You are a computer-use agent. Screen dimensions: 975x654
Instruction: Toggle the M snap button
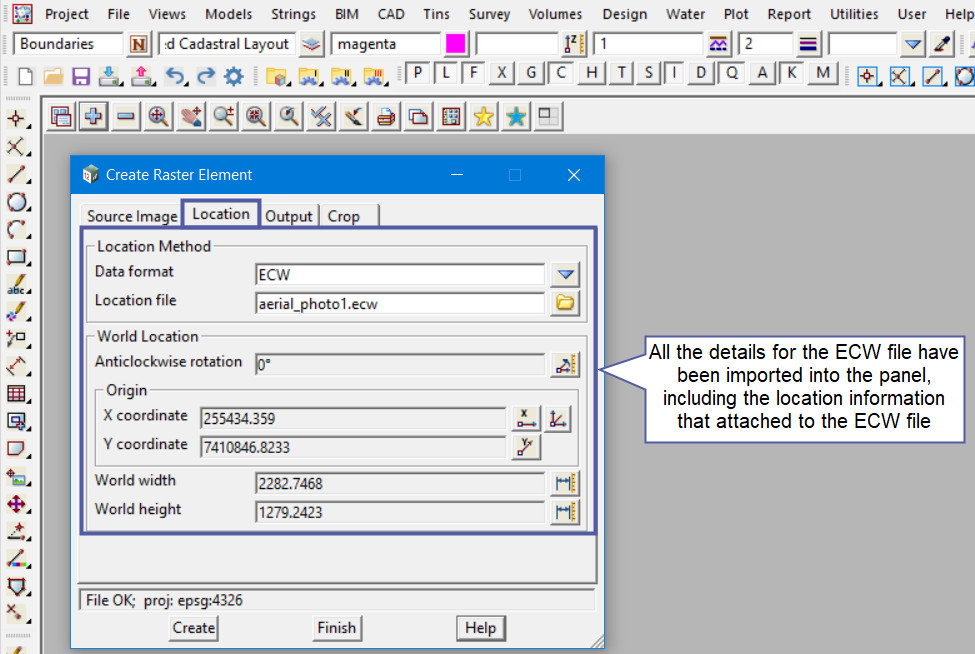click(x=823, y=73)
